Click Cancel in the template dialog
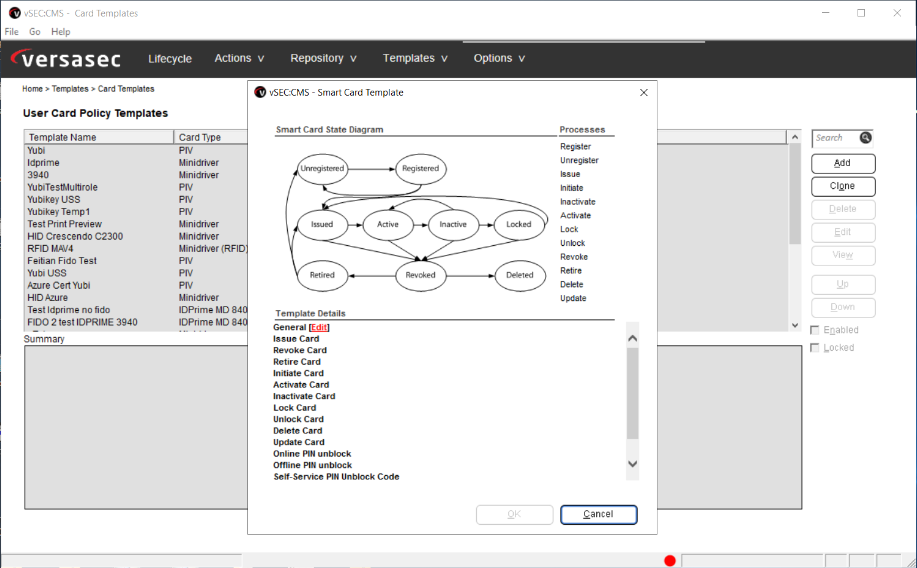917x568 pixels. pos(598,514)
